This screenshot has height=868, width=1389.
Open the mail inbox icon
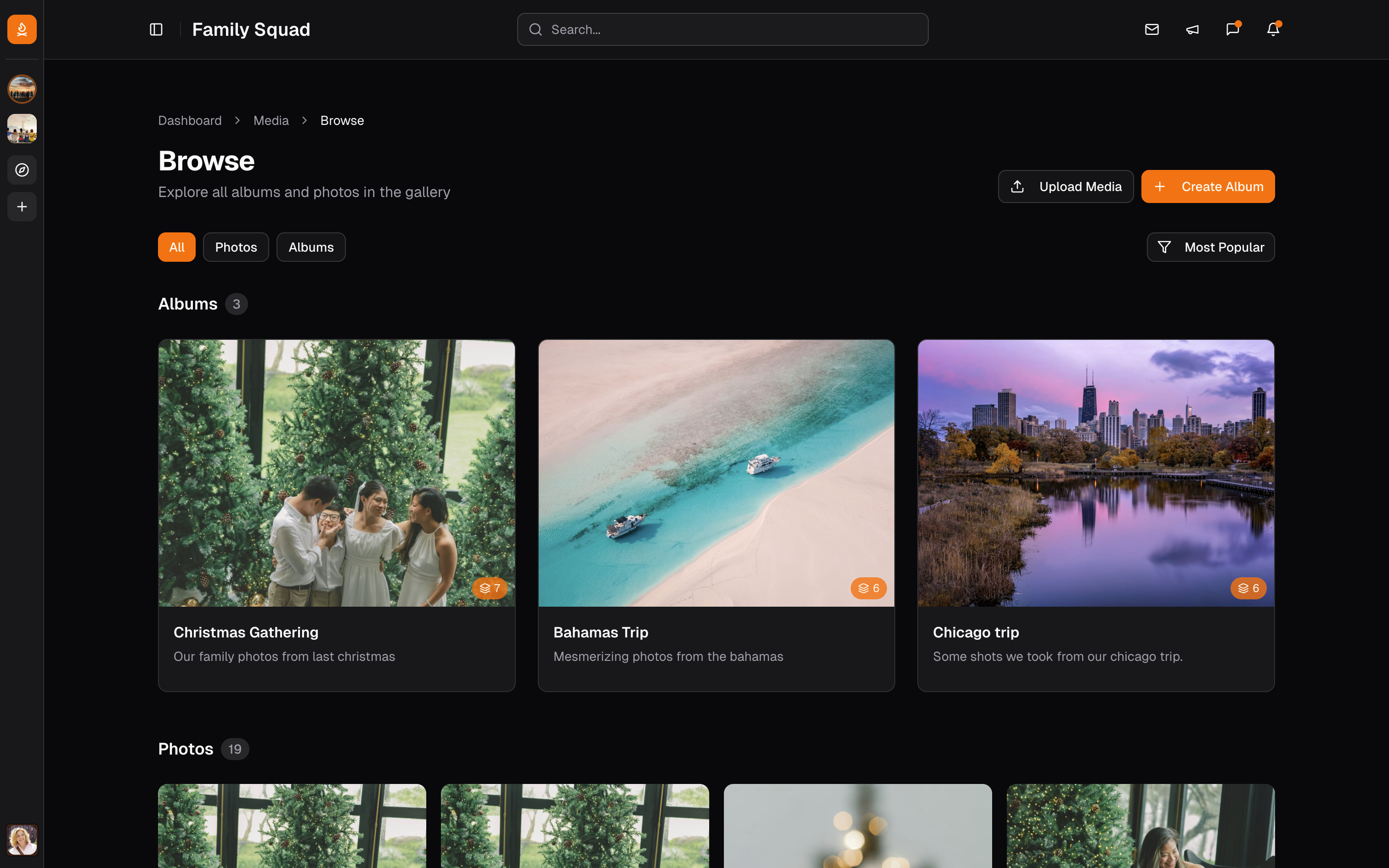tap(1152, 29)
